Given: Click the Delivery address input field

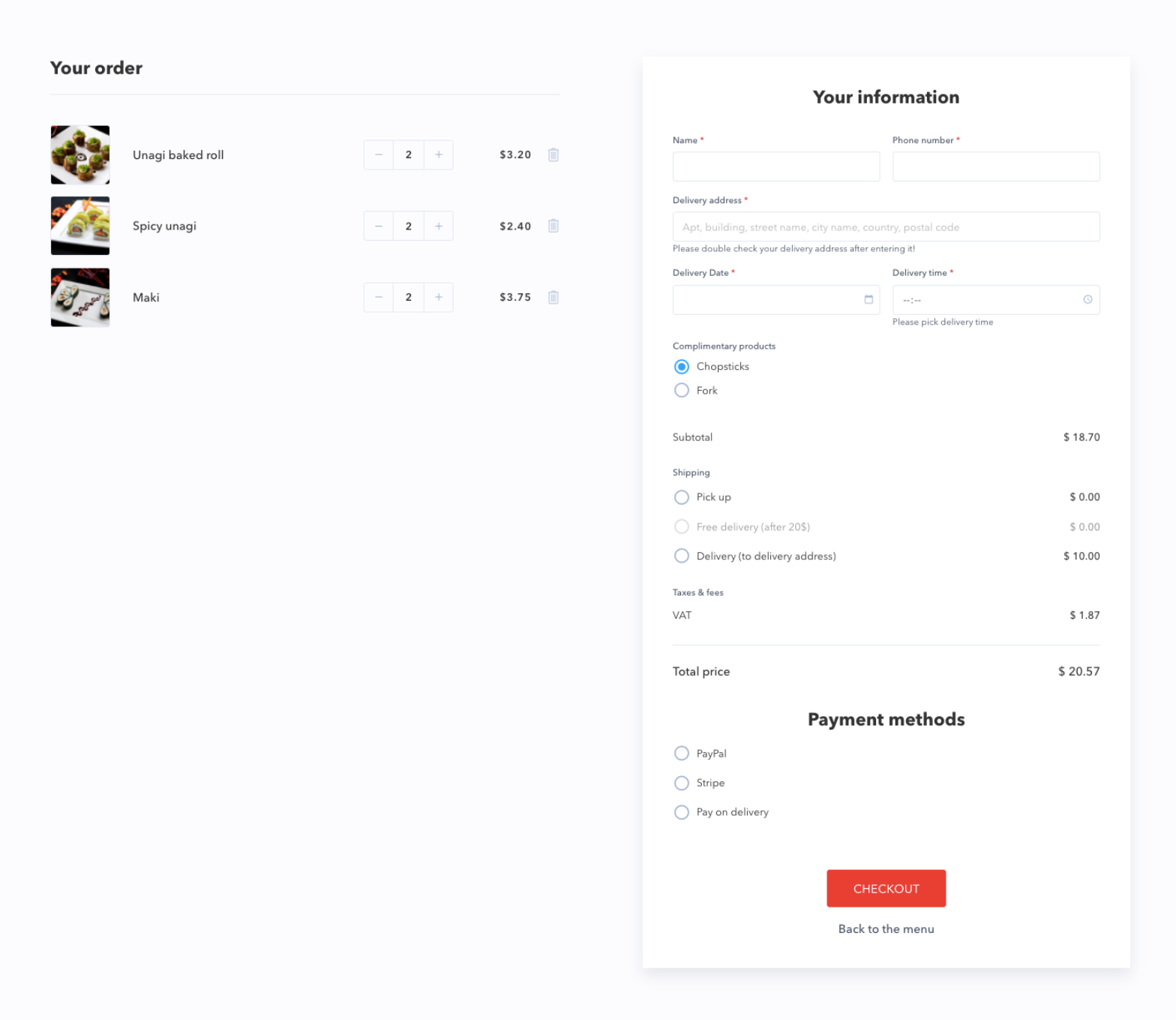Looking at the screenshot, I should tap(886, 226).
